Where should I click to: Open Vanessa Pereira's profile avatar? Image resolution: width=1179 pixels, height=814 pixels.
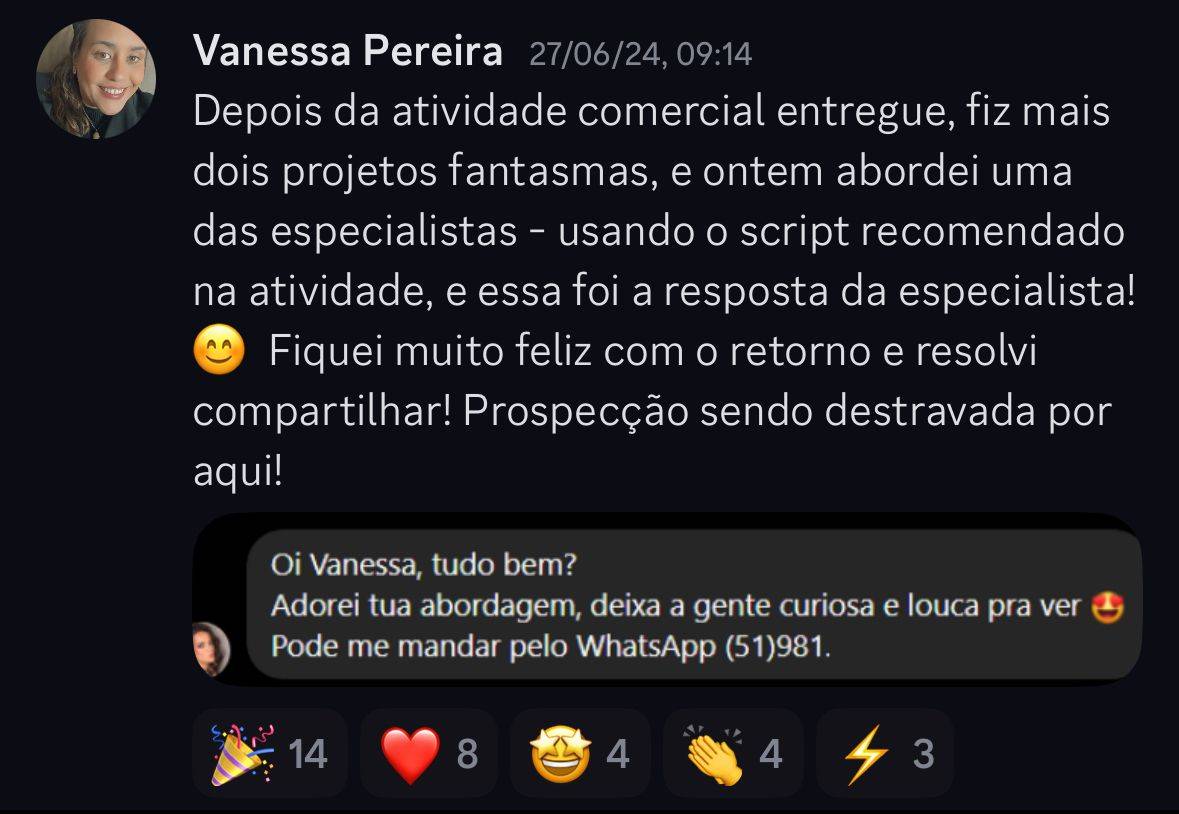(96, 79)
